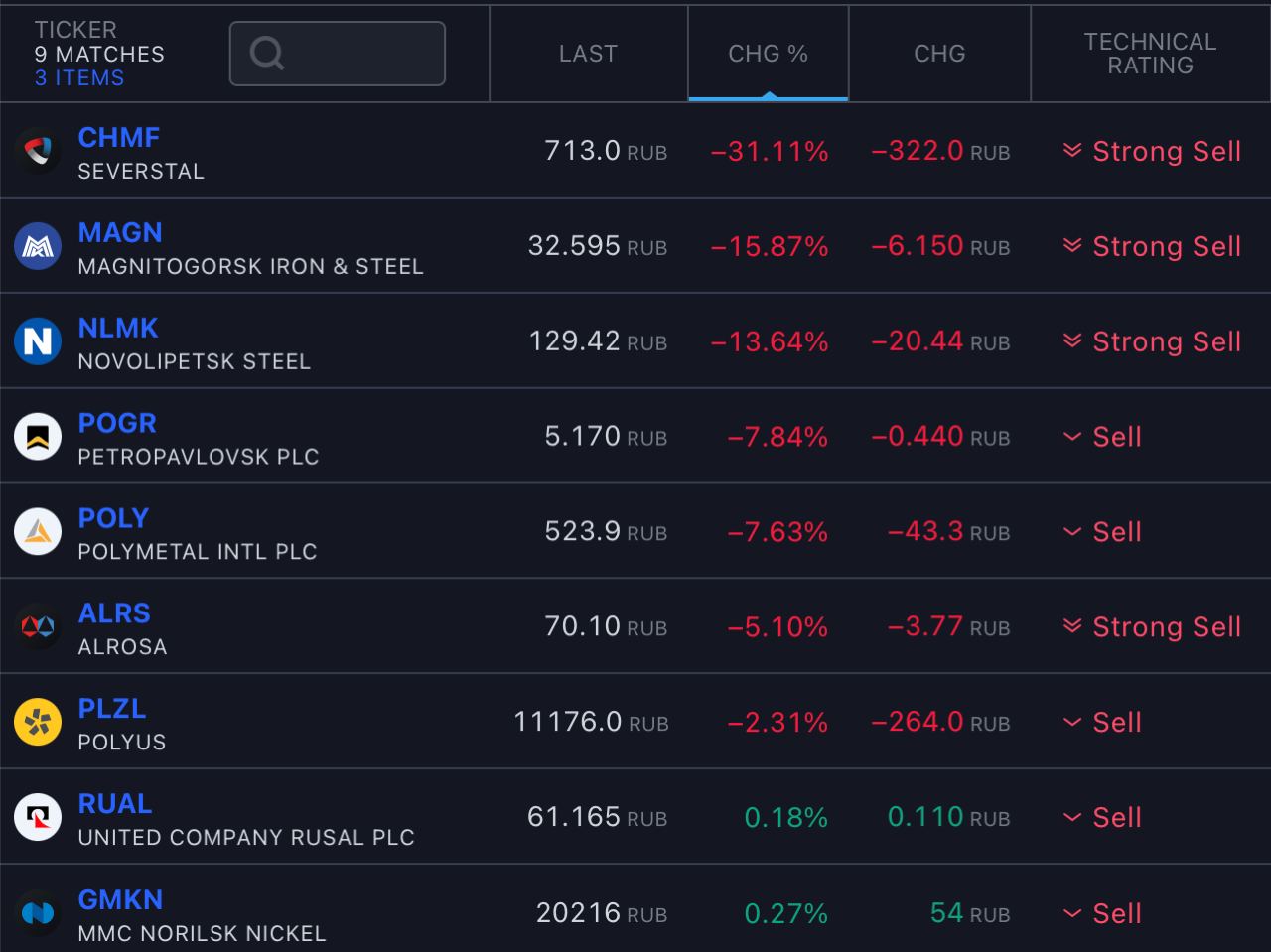1271x952 pixels.
Task: Click the 11176.0 RUB last price
Action: click(591, 723)
